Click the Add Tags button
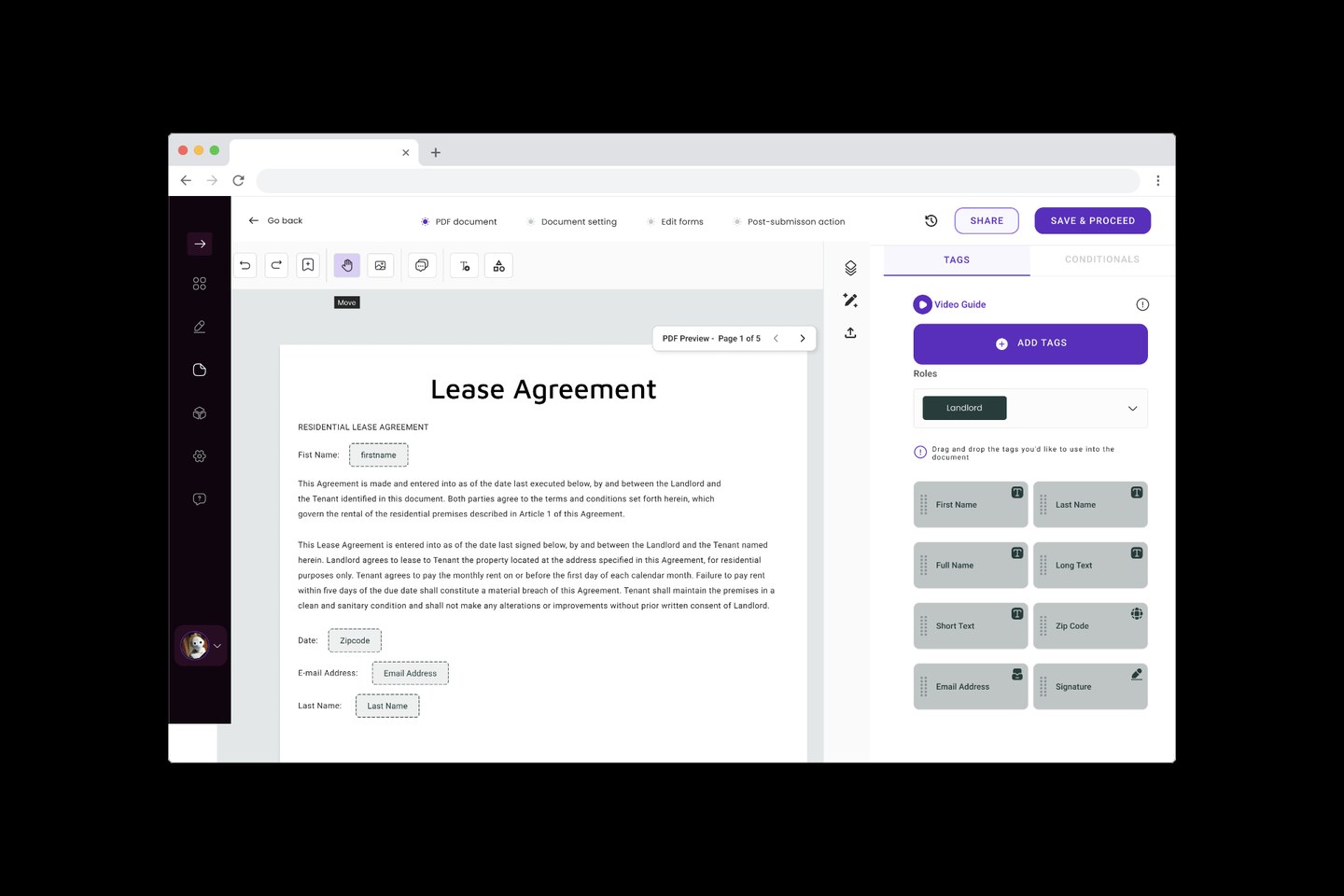Viewport: 1344px width, 896px height. [x=1030, y=343]
